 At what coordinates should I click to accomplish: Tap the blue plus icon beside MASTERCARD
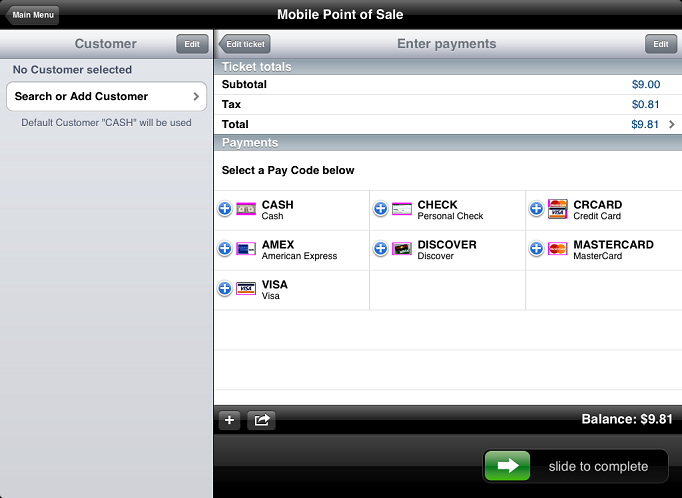(536, 249)
